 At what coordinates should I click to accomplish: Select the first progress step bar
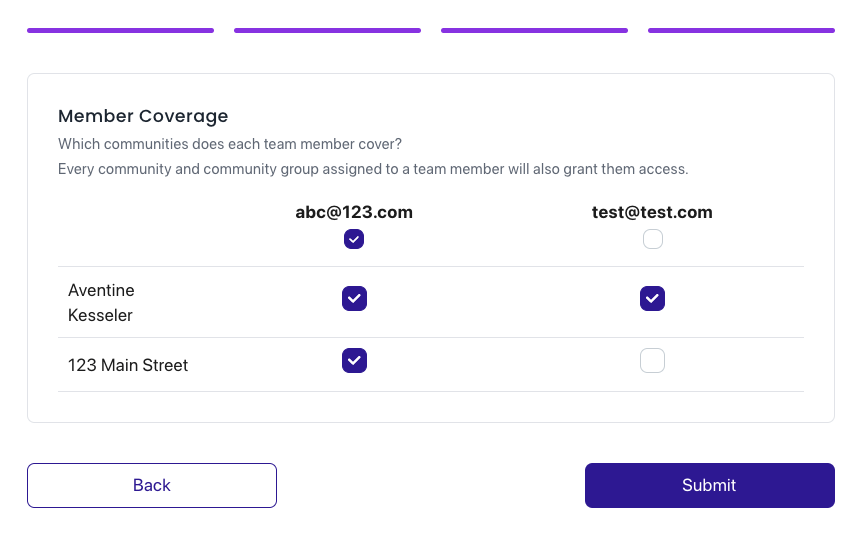coord(120,31)
